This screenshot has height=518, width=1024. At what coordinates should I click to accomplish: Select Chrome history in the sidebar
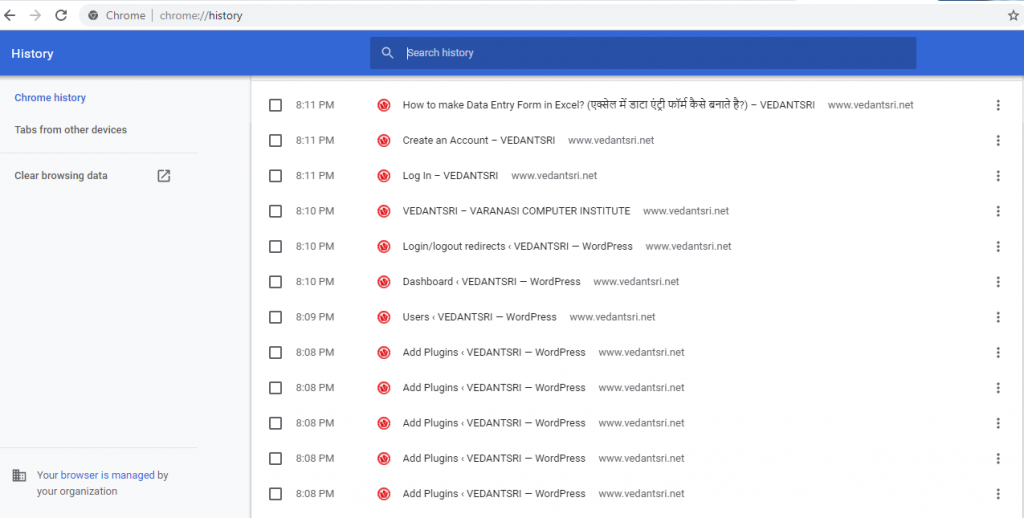[50, 97]
